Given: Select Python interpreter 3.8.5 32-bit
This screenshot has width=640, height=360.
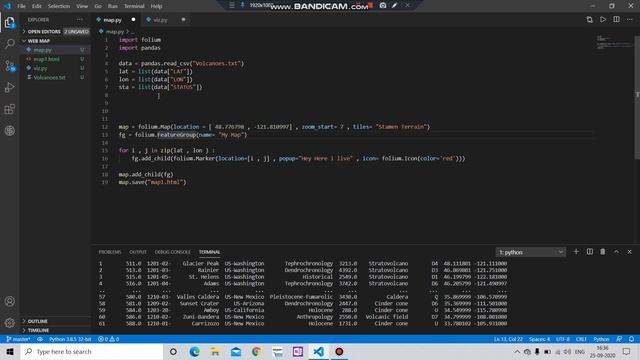Looking at the screenshot, I should pos(70,339).
